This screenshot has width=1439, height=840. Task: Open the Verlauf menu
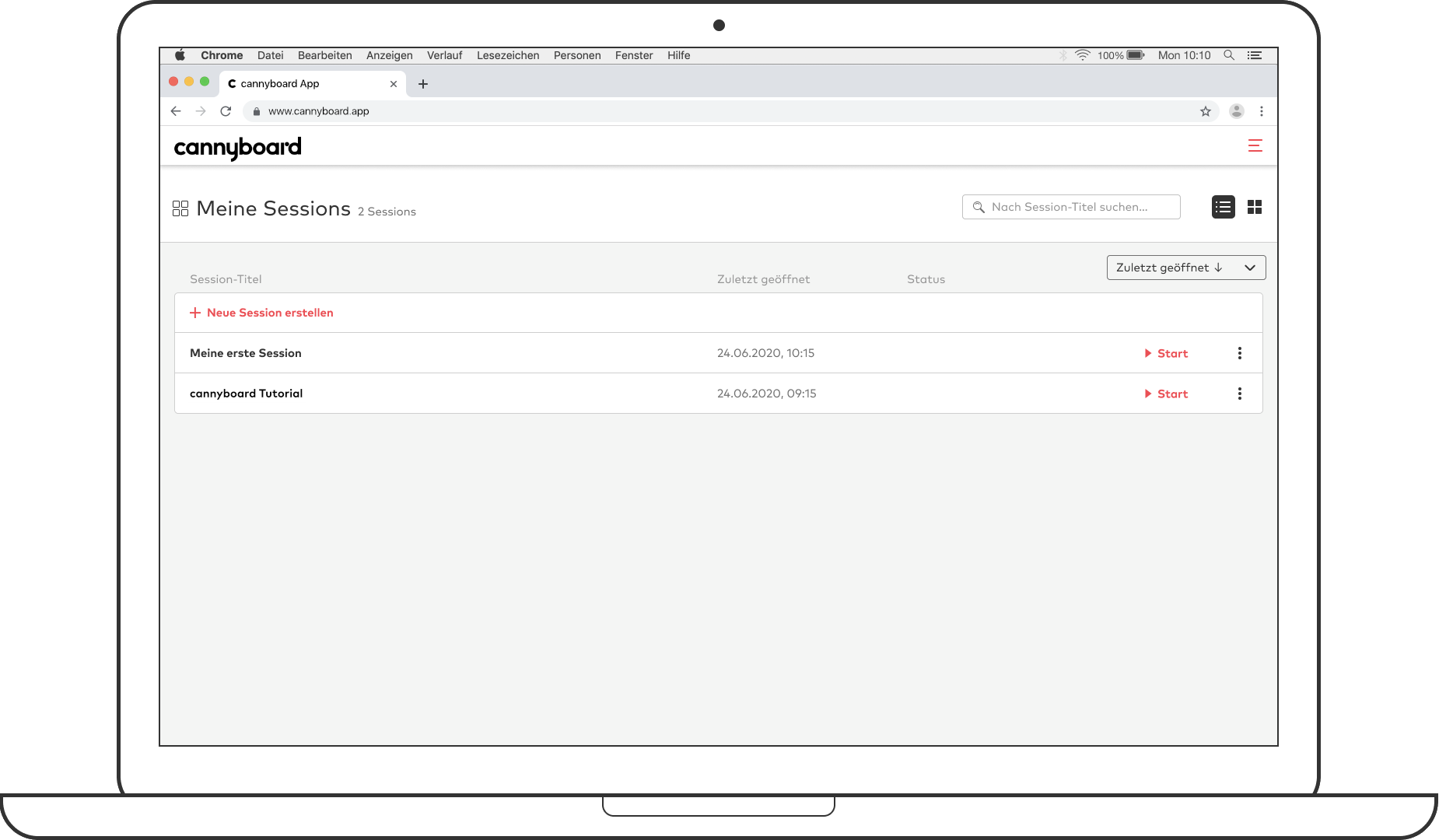point(445,55)
